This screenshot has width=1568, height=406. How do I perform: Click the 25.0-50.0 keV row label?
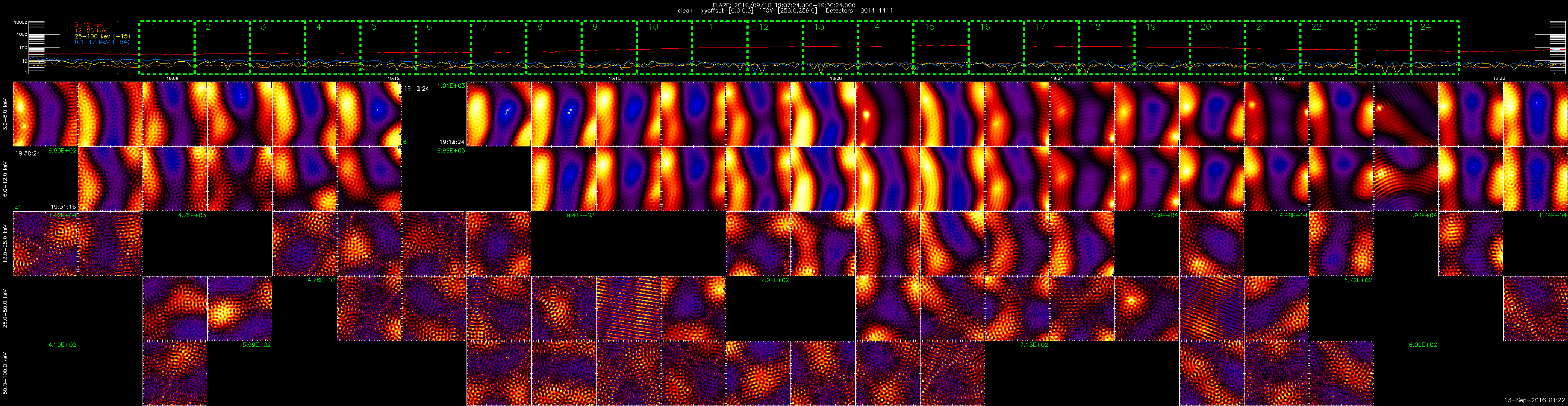point(6,309)
